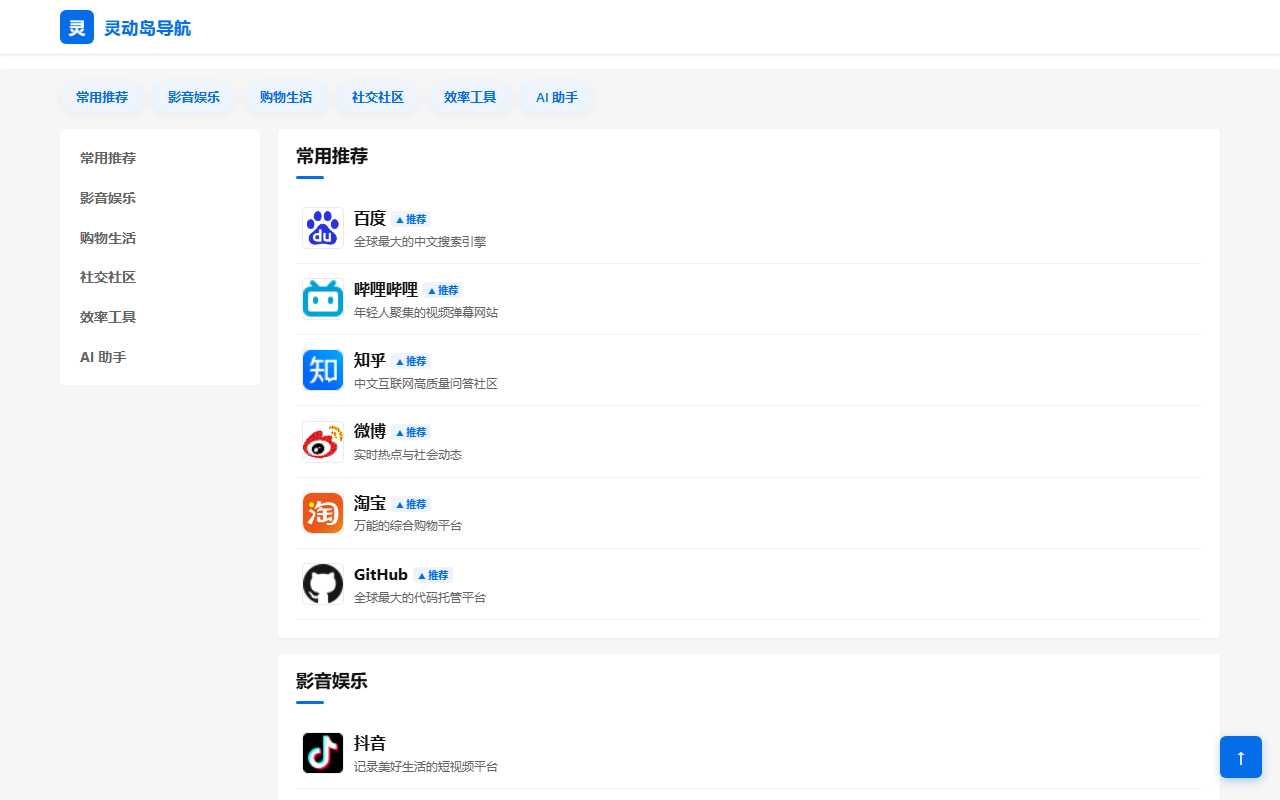Select the AI 助手 pill in top bar
Screen dimensions: 1280x800
[557, 97]
